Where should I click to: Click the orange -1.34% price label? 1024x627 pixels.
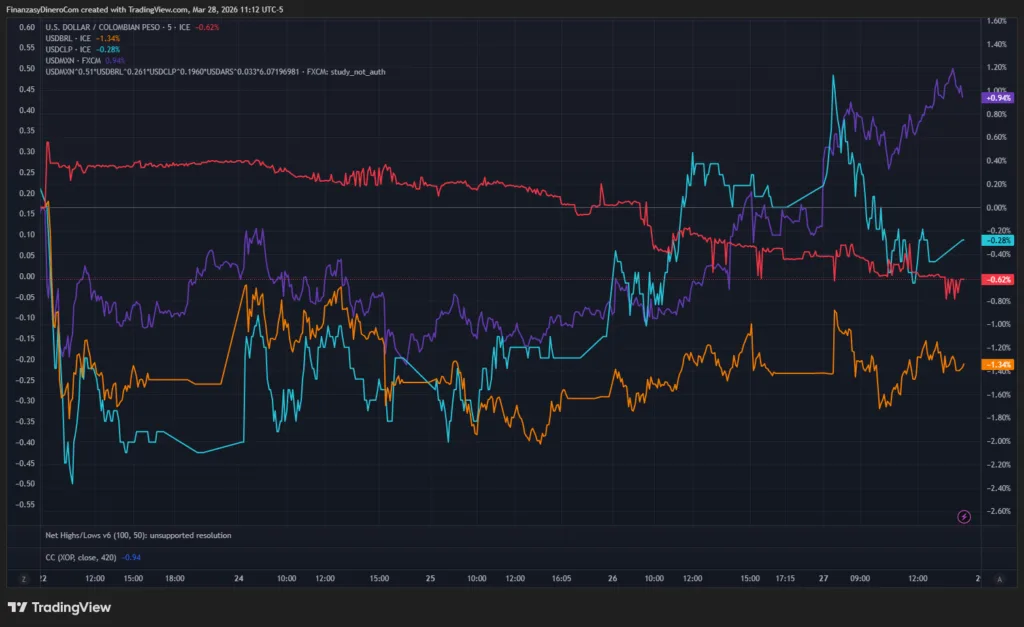998,364
